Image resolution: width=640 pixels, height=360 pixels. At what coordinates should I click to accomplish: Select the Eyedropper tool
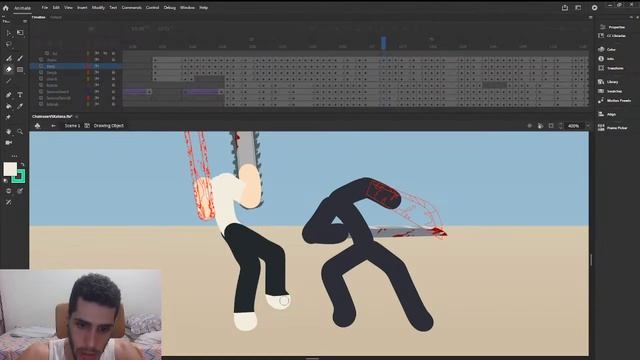click(20, 106)
